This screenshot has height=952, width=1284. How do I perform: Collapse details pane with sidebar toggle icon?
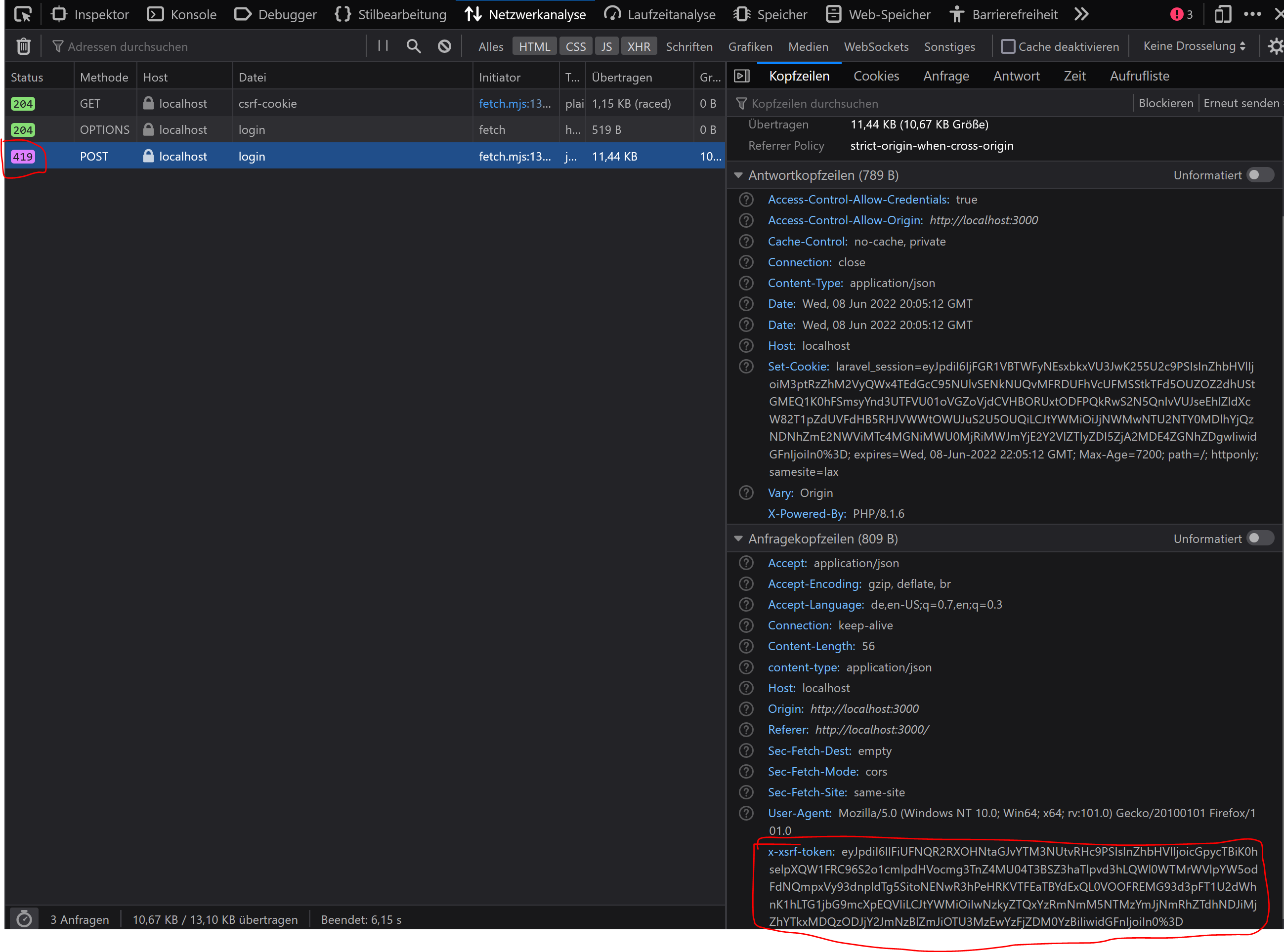coord(742,76)
